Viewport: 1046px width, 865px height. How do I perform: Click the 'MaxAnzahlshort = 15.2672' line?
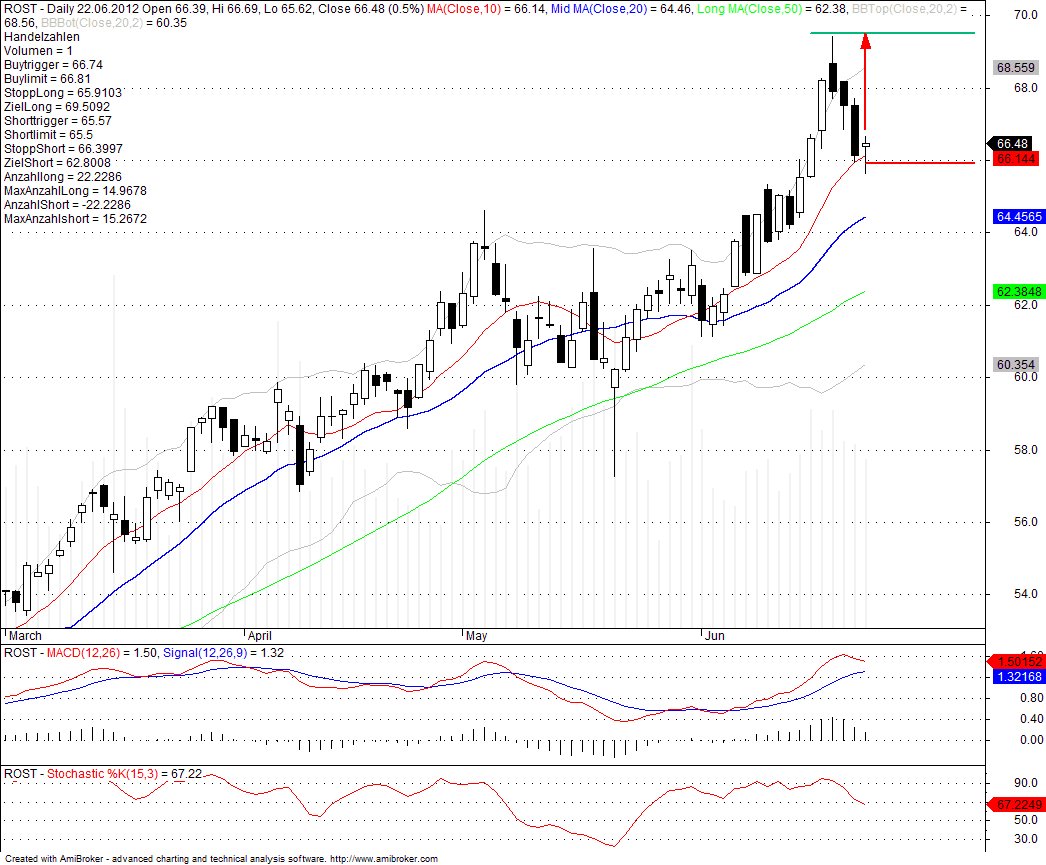pyautogui.click(x=75, y=219)
